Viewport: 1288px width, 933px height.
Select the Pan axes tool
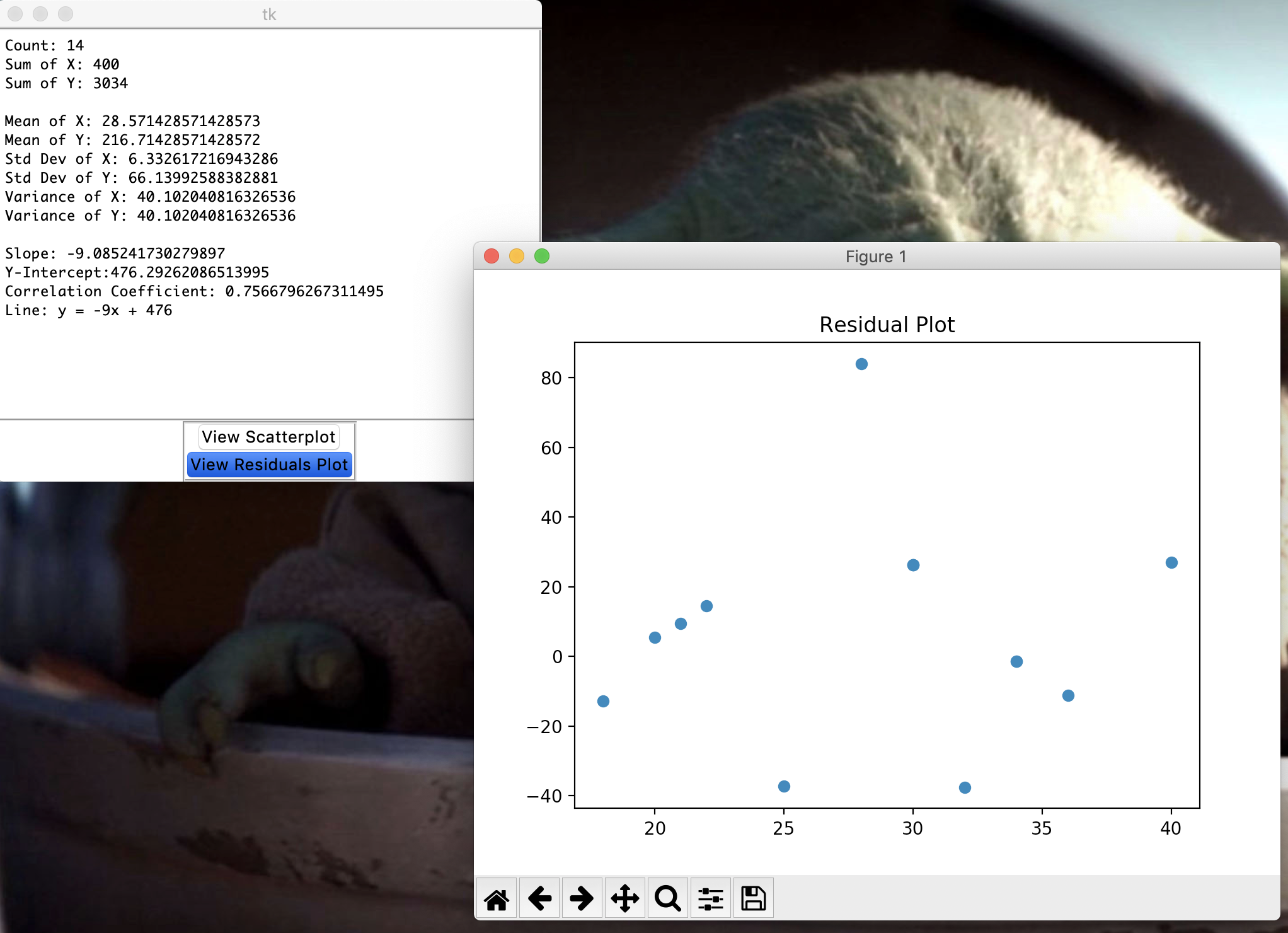(624, 898)
